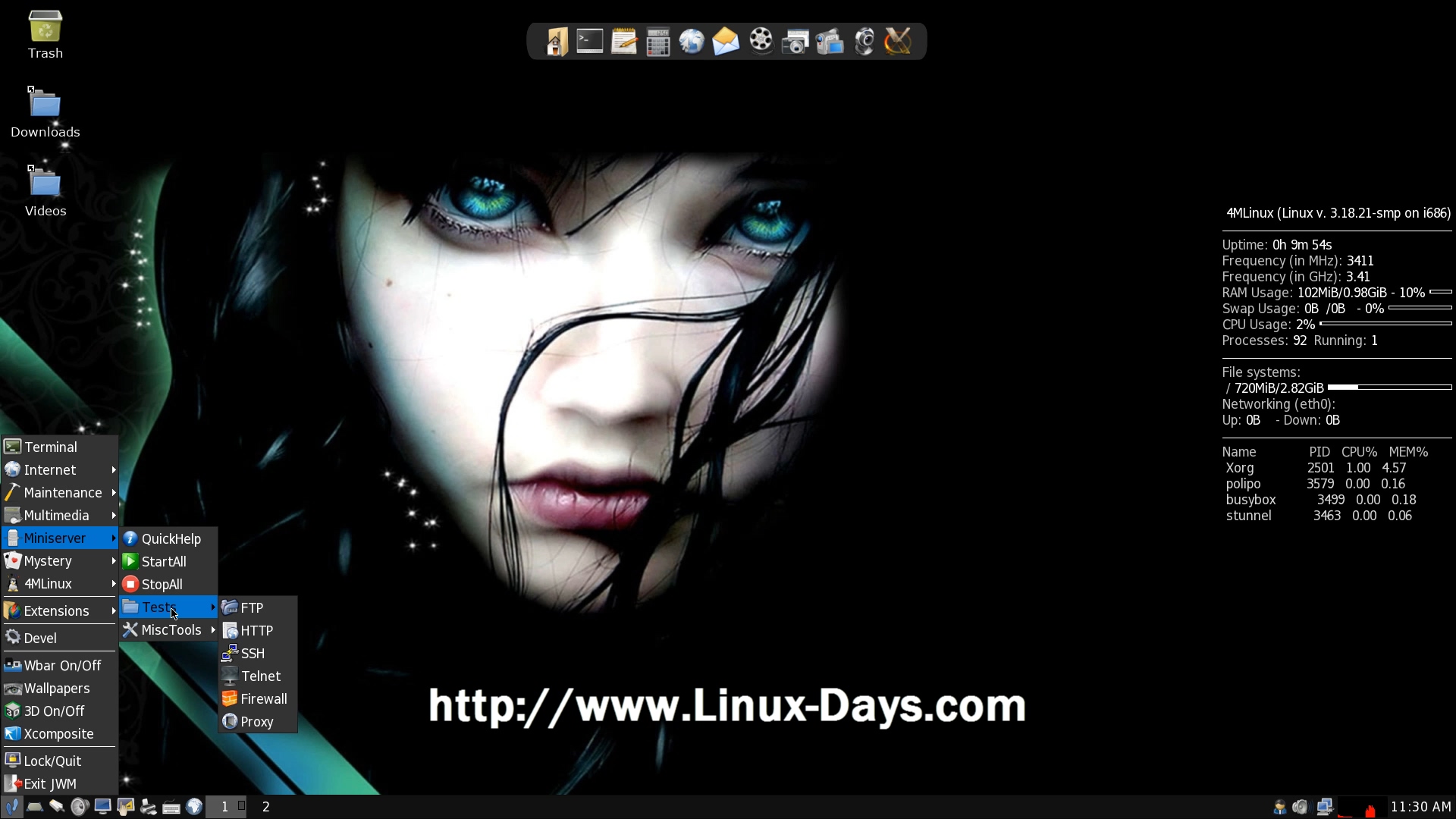Expand the Internet submenu
Screen dimensions: 1456x819
coord(60,470)
